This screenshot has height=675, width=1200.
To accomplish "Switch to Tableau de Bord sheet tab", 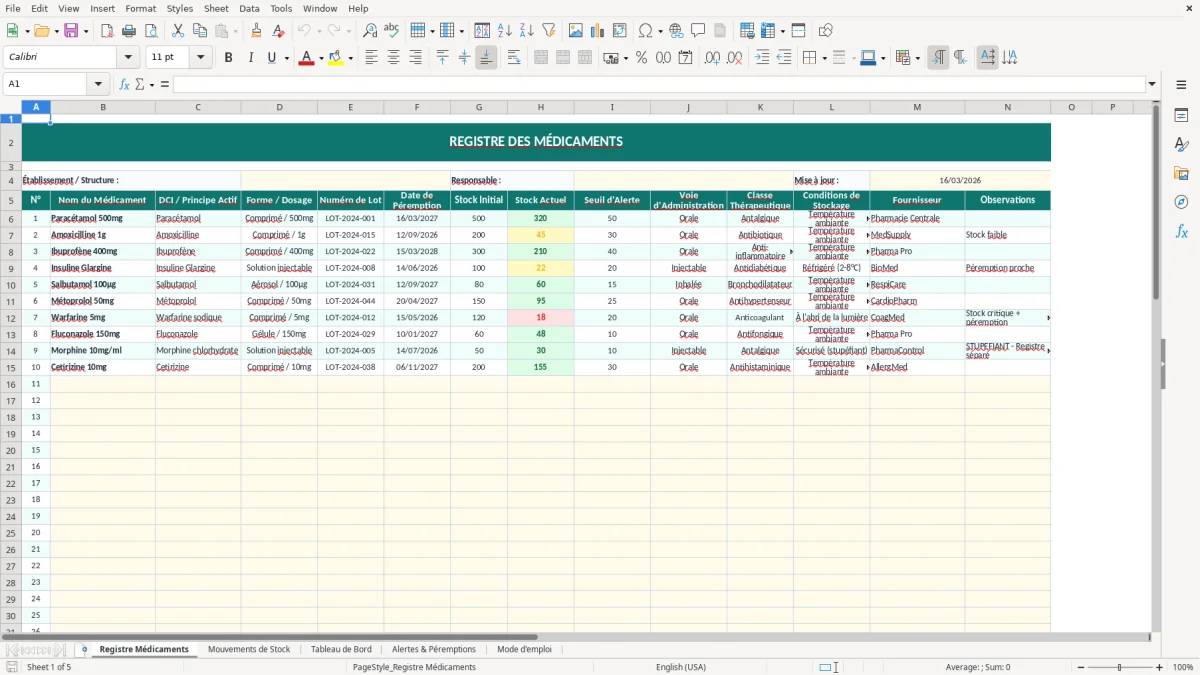I will [x=341, y=649].
